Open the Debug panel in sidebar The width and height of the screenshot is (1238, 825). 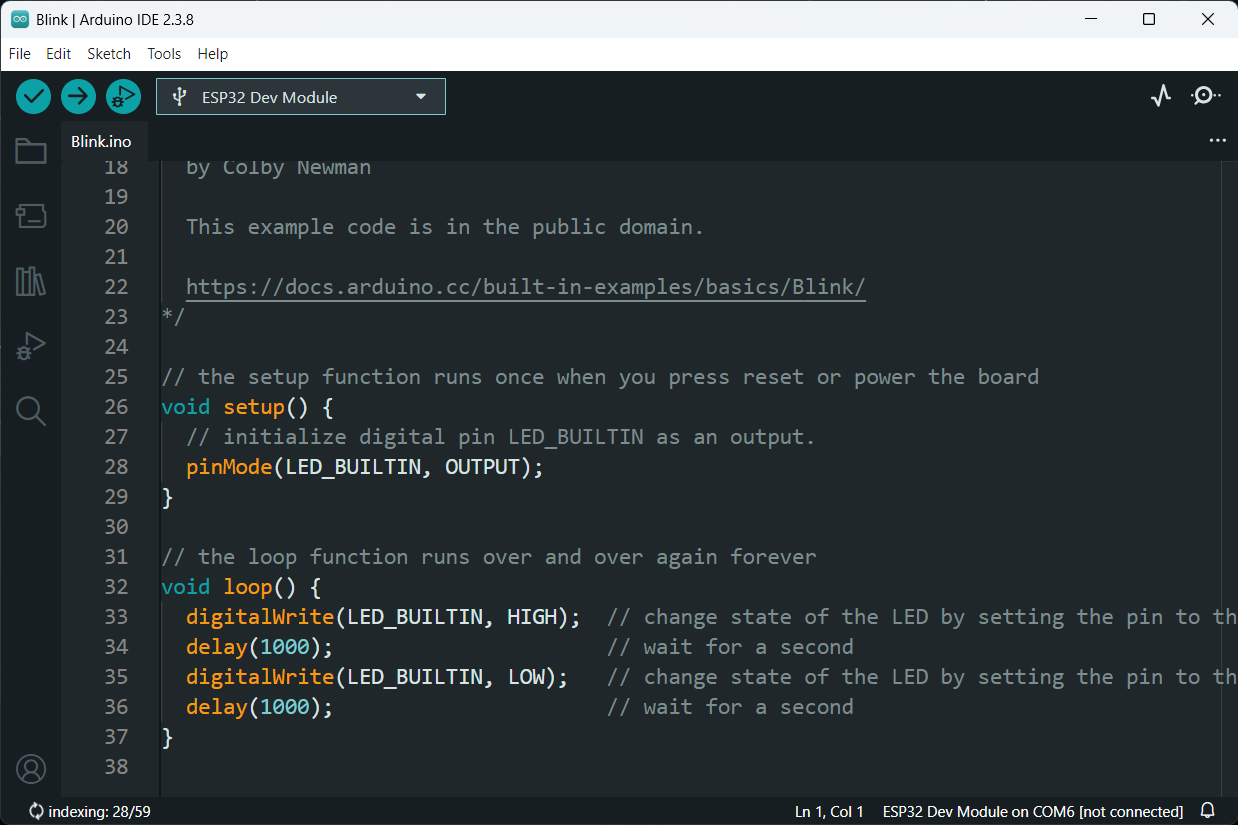pos(31,346)
